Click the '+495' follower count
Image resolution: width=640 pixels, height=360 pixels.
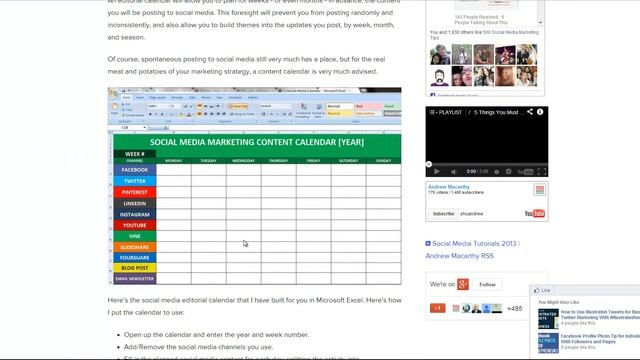514,309
